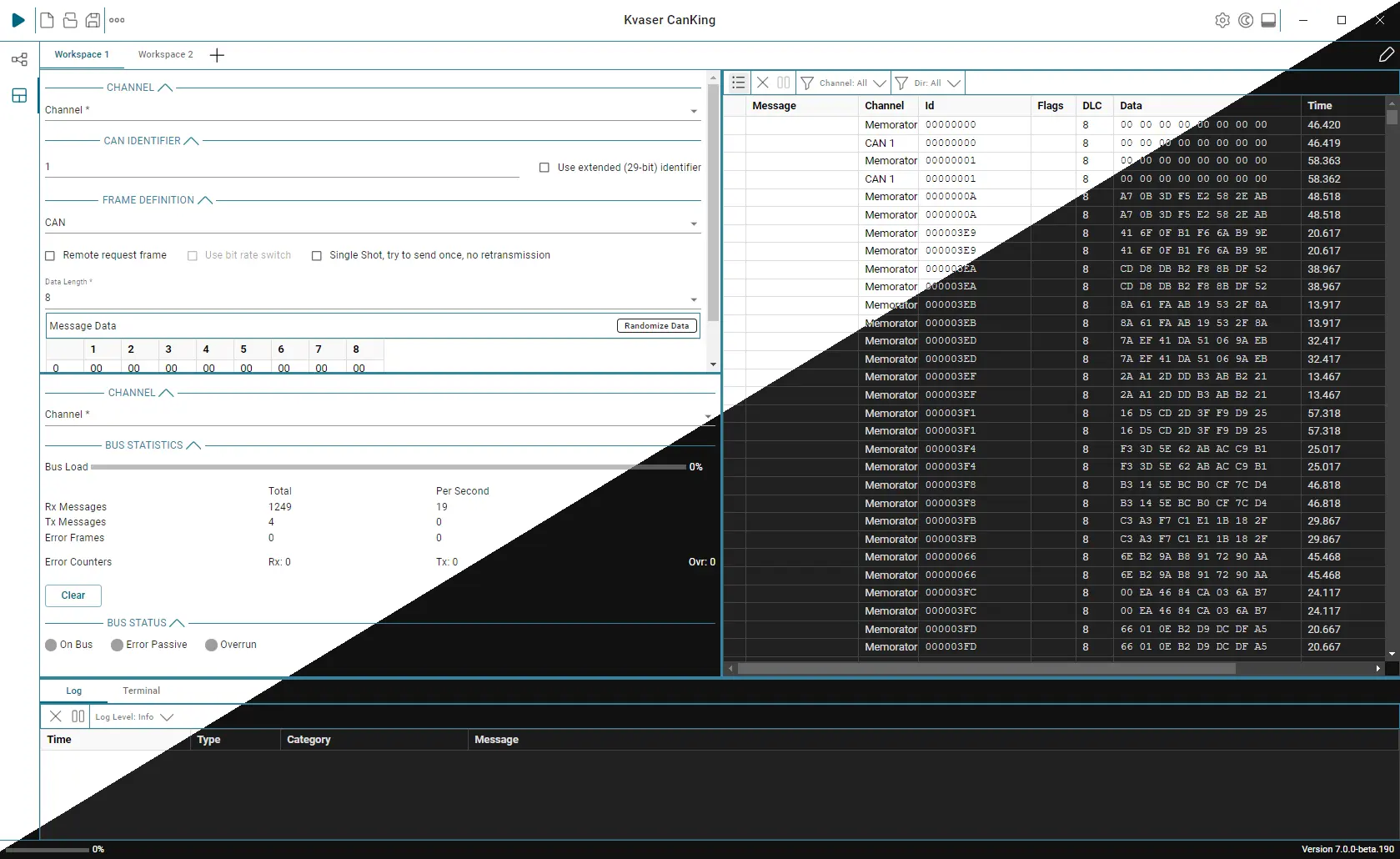Pause the log view

pos(78,716)
